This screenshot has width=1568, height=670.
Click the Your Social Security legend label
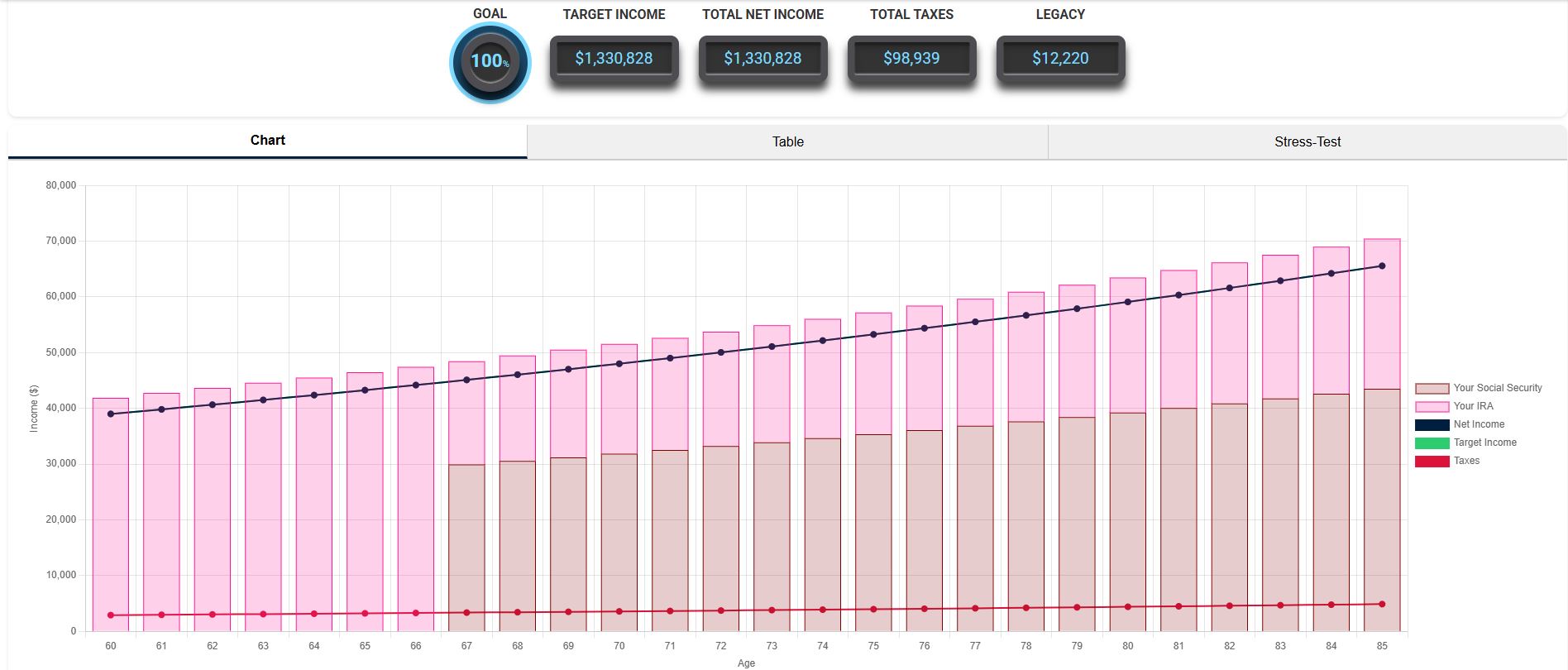point(1497,388)
